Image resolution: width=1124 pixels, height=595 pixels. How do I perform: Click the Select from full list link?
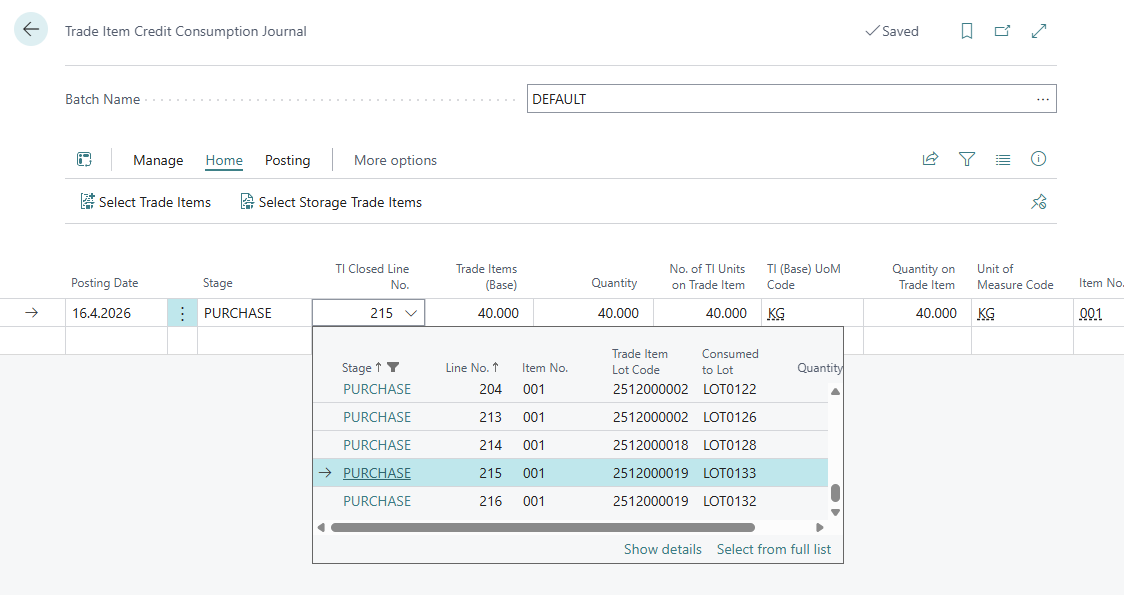pos(773,549)
